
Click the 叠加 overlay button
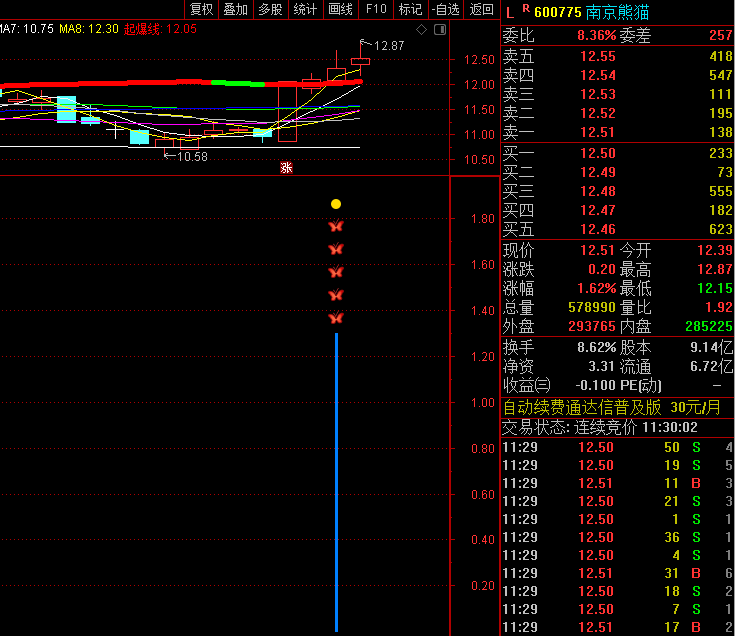[x=235, y=10]
